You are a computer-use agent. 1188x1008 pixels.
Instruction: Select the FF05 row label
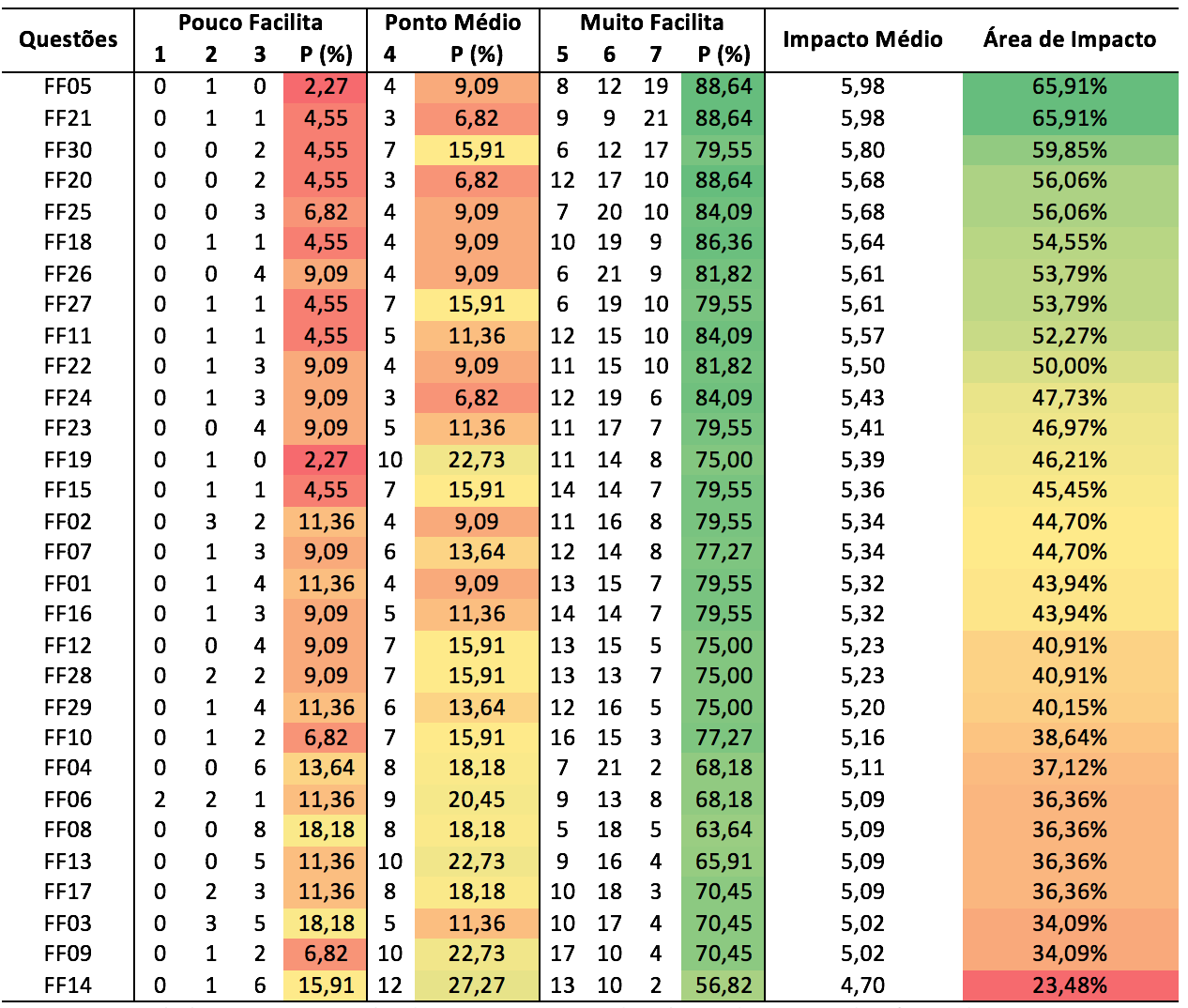tap(68, 86)
